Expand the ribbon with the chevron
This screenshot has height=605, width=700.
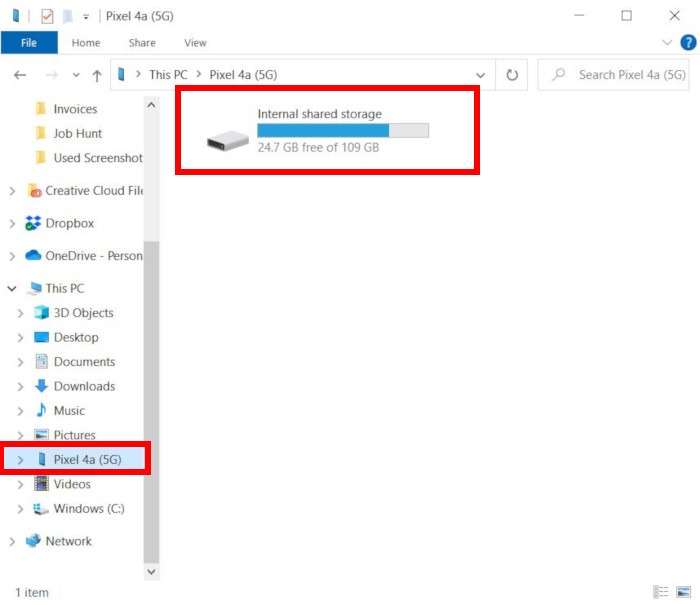pyautogui.click(x=667, y=43)
